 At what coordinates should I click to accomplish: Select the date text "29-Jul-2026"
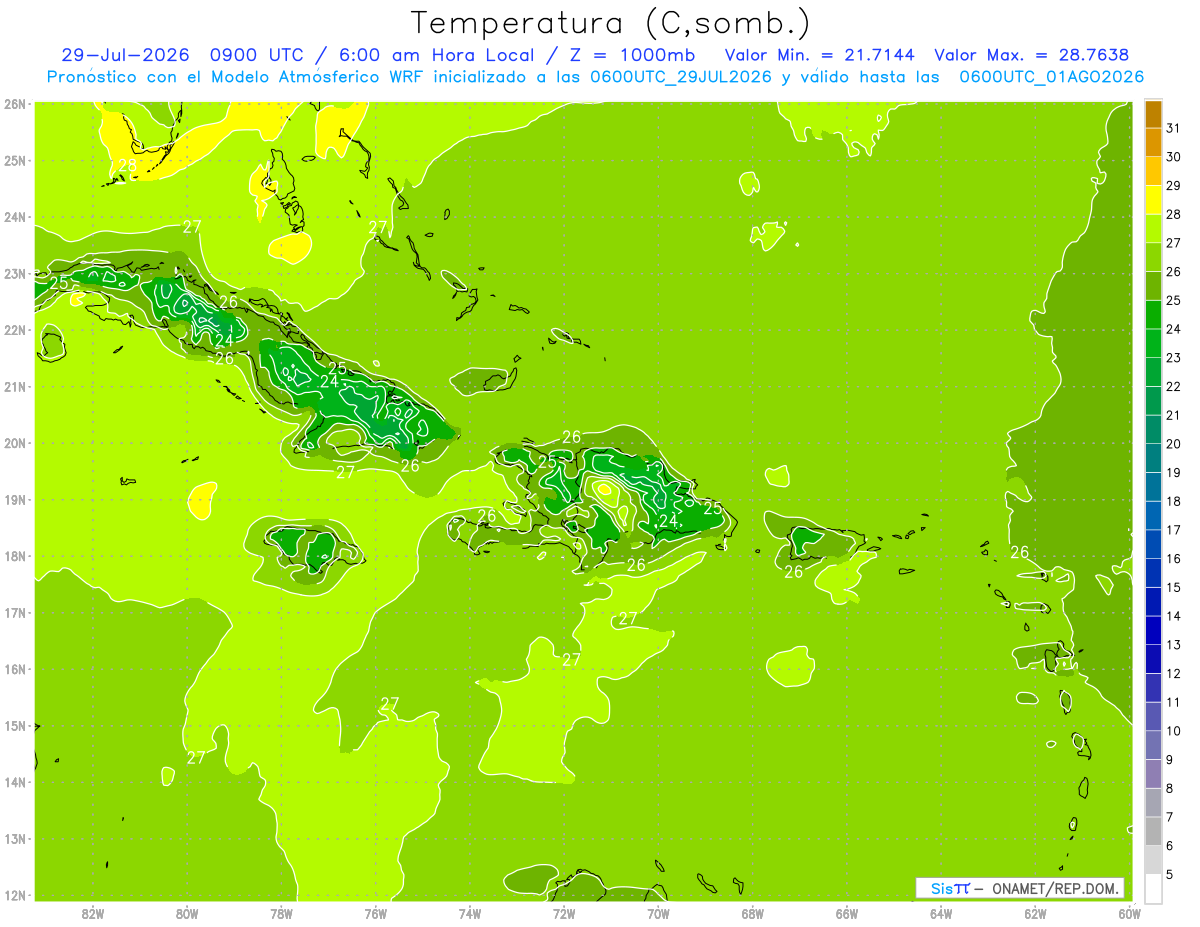[x=126, y=55]
